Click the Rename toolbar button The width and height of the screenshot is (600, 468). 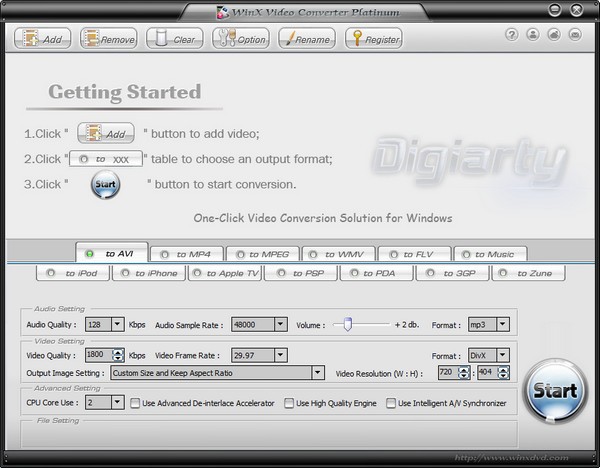click(x=307, y=39)
